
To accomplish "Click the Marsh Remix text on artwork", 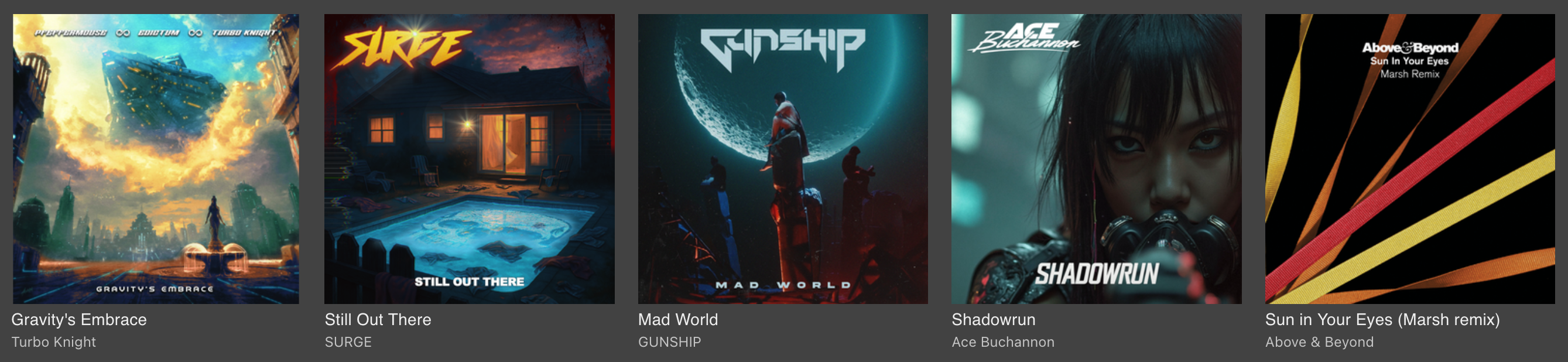I will coord(1410,74).
